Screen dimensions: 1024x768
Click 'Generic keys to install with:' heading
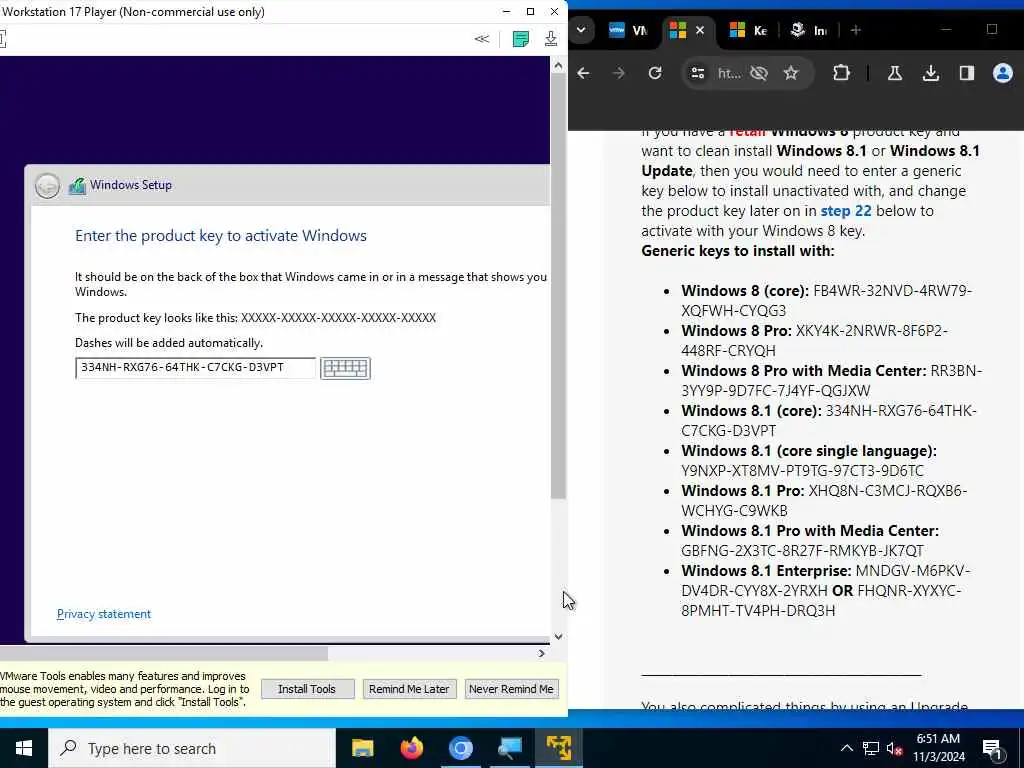point(738,251)
